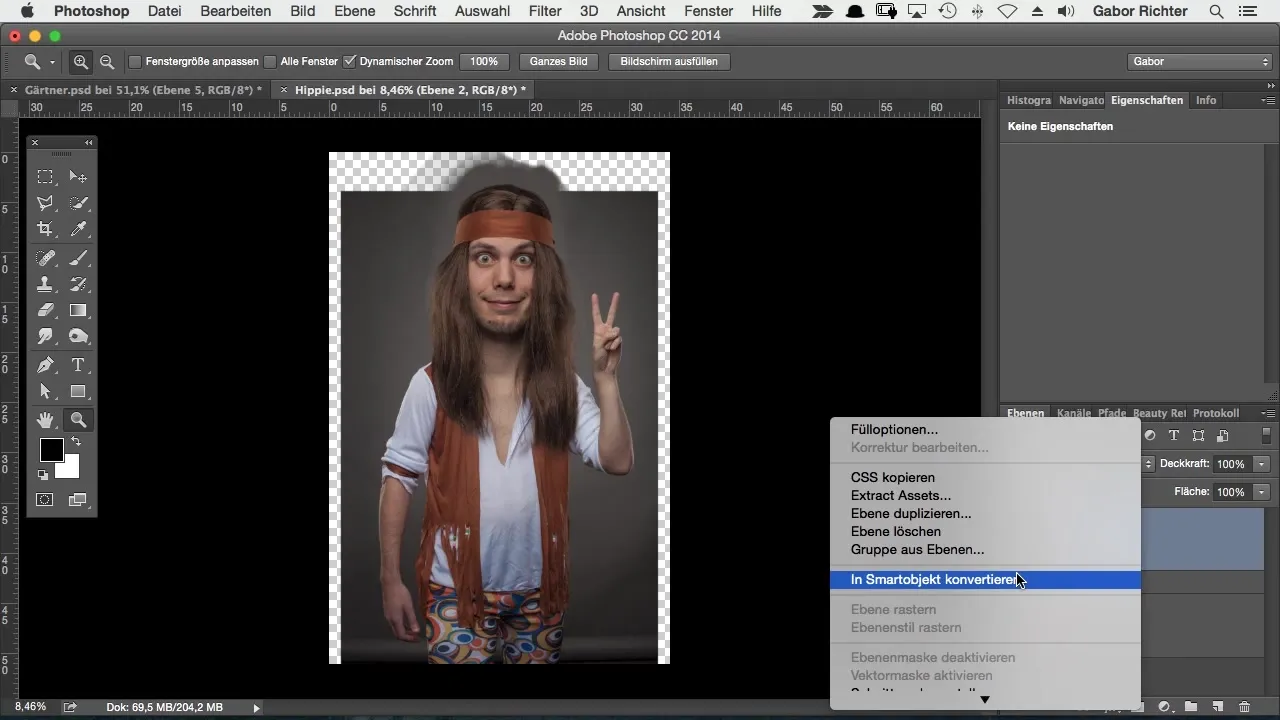Screen dimensions: 1280x720
Task: Select the Zoom tool in toolbox
Action: (x=78, y=420)
